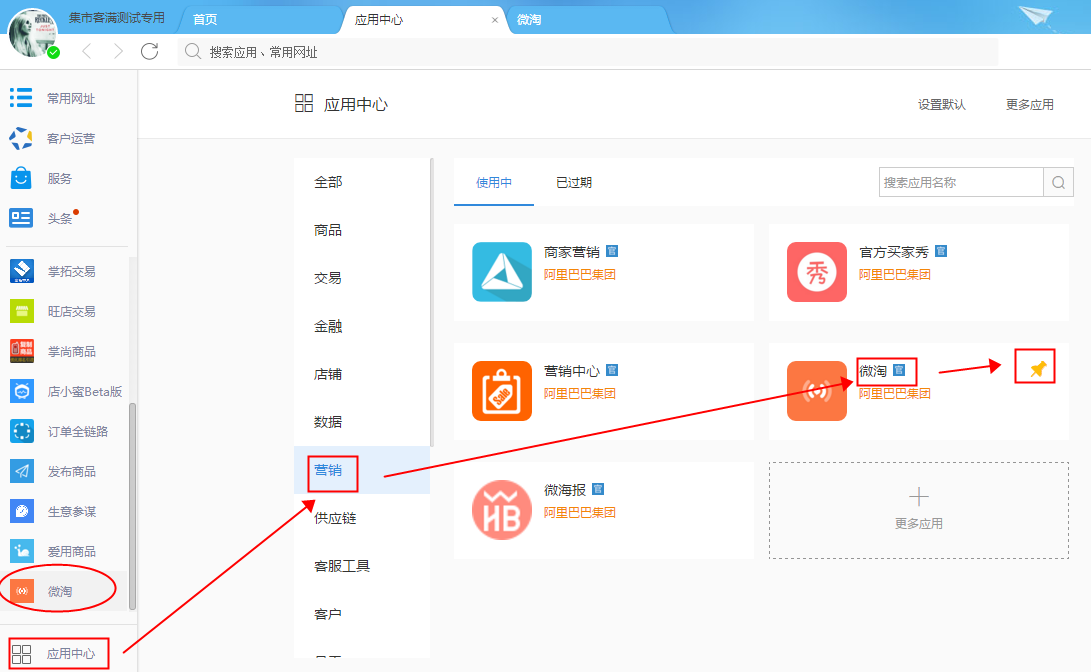1091x672 pixels.
Task: Select the 店铺 category
Action: 362,374
